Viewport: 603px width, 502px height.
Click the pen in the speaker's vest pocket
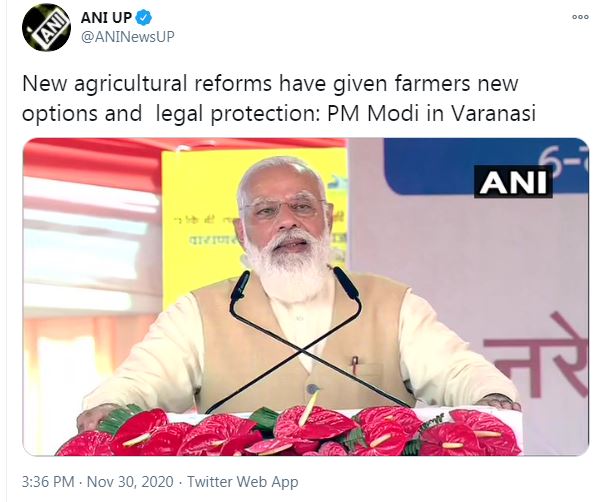[355, 365]
